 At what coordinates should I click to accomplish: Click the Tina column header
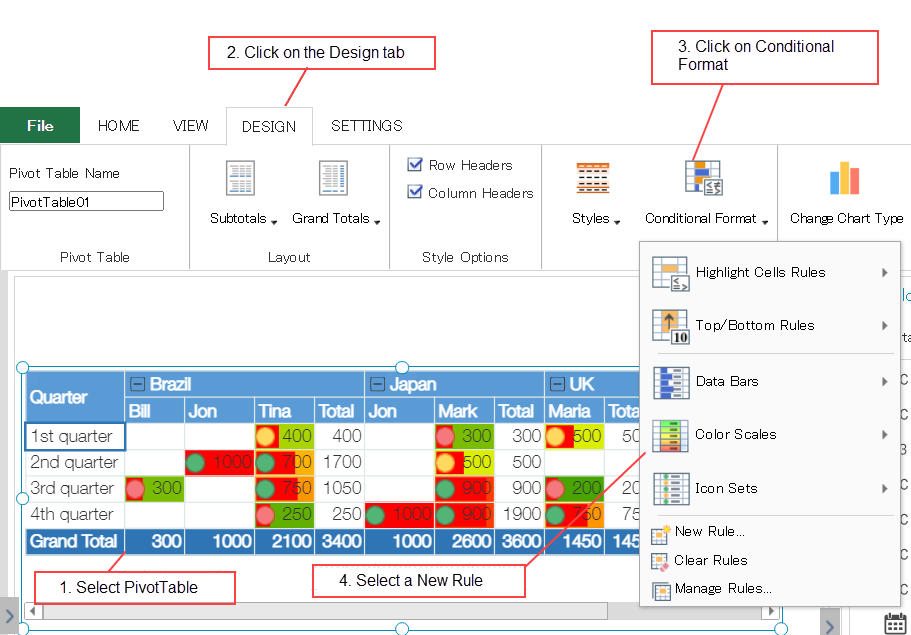pyautogui.click(x=285, y=411)
